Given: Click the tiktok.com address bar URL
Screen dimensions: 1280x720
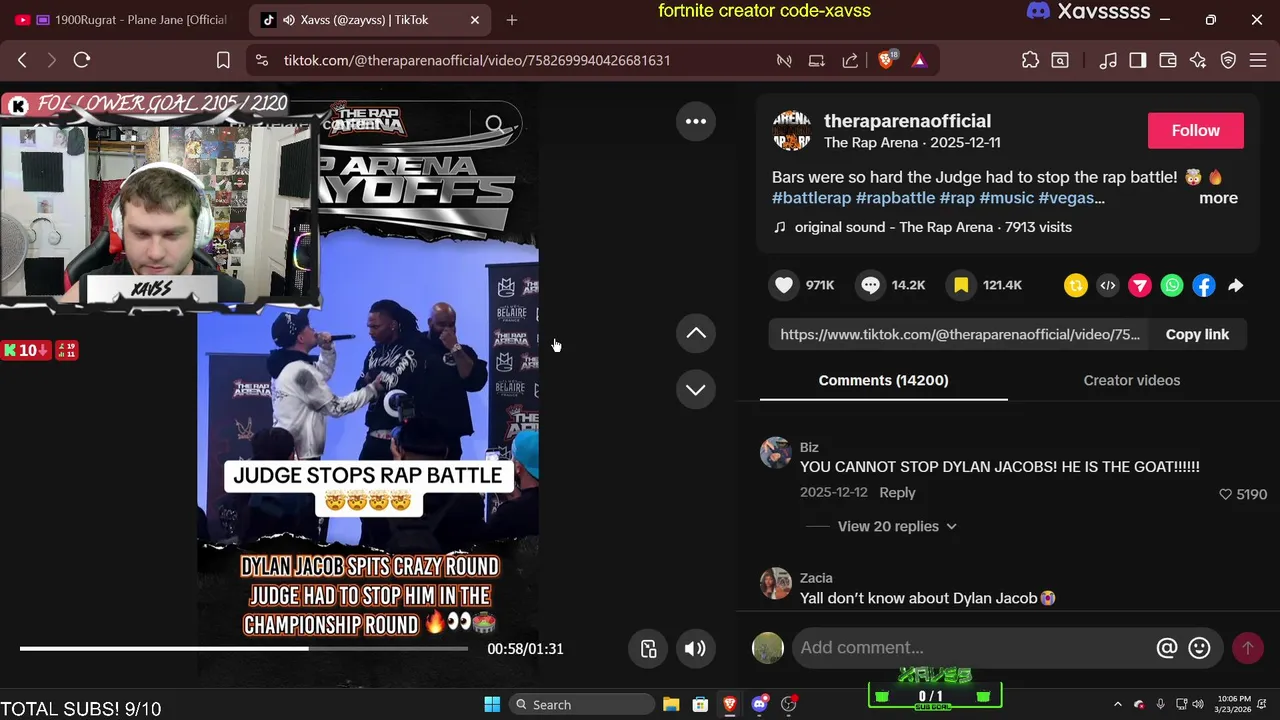Looking at the screenshot, I should (x=477, y=60).
